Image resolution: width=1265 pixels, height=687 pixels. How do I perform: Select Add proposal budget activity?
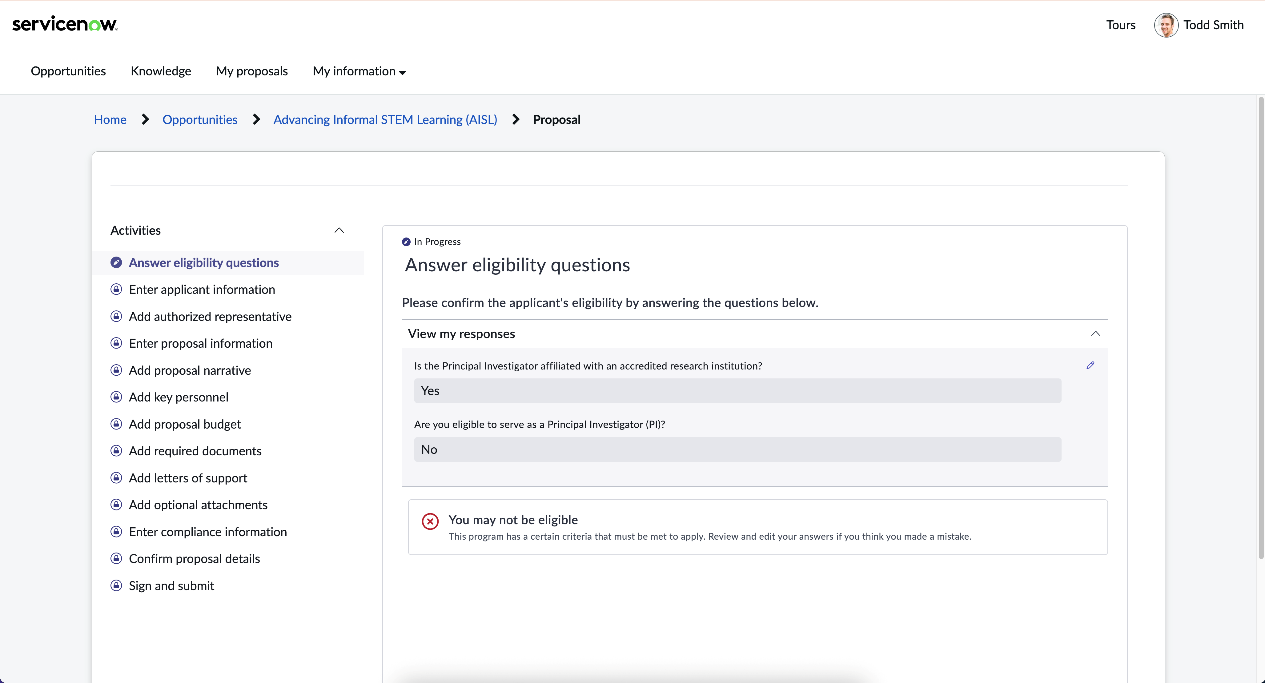click(185, 425)
